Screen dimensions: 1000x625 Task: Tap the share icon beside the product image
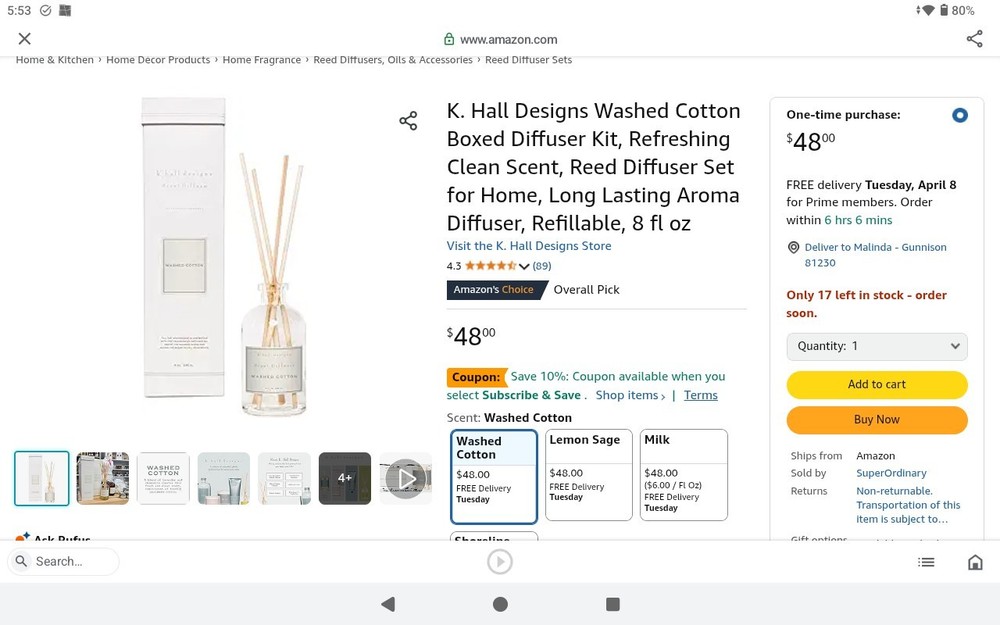point(408,120)
